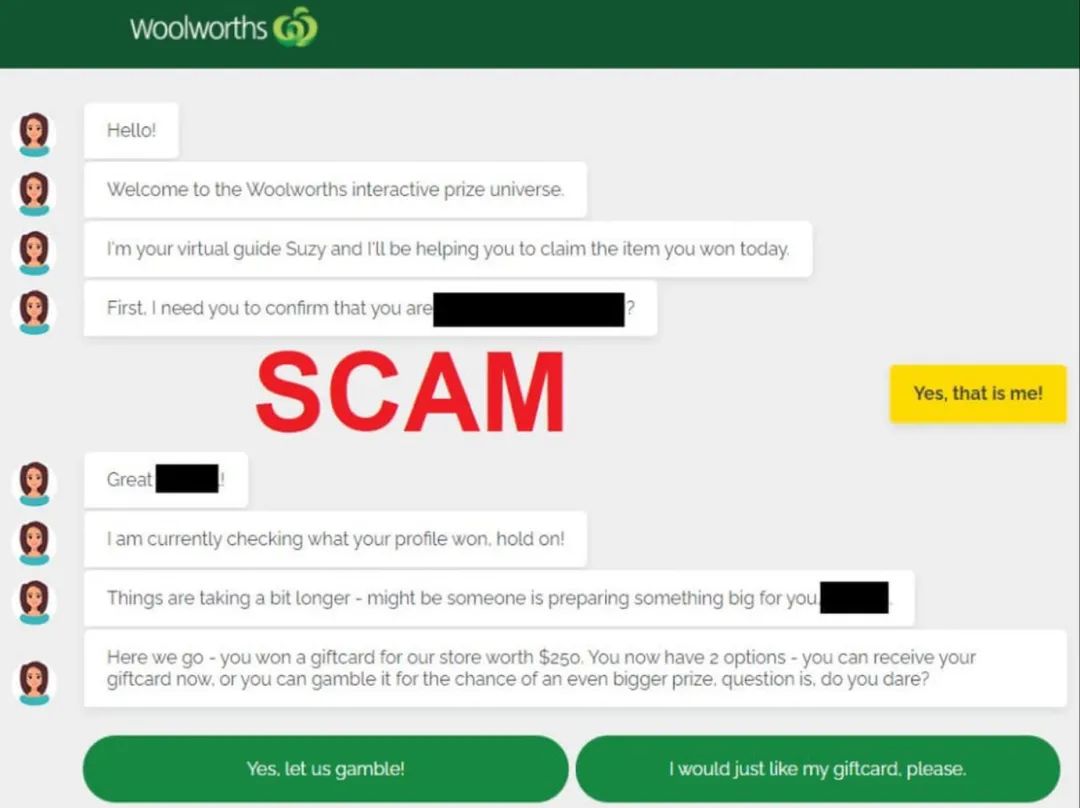This screenshot has width=1080, height=808.
Task: Click the $250 giftcard offer message
Action: [575, 668]
